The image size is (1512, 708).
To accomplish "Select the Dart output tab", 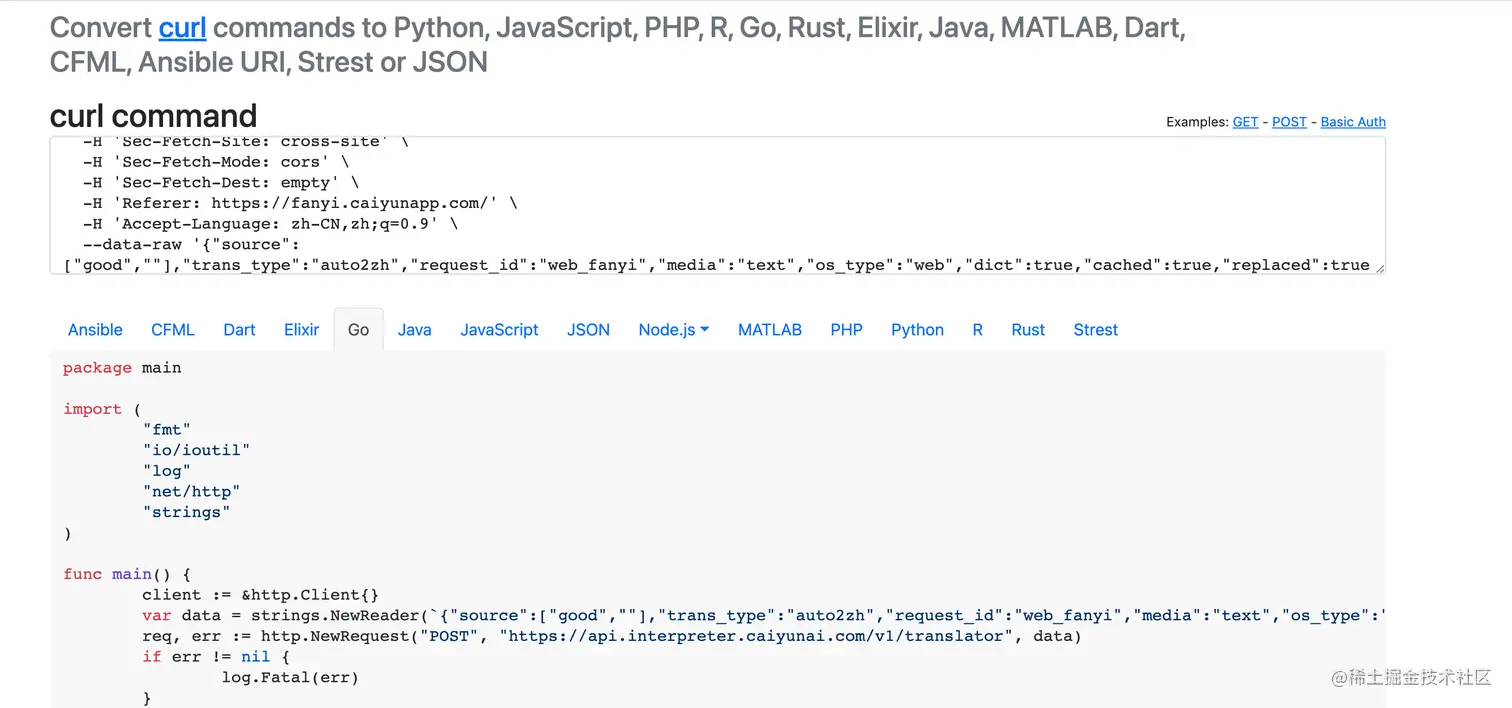I will pyautogui.click(x=239, y=330).
